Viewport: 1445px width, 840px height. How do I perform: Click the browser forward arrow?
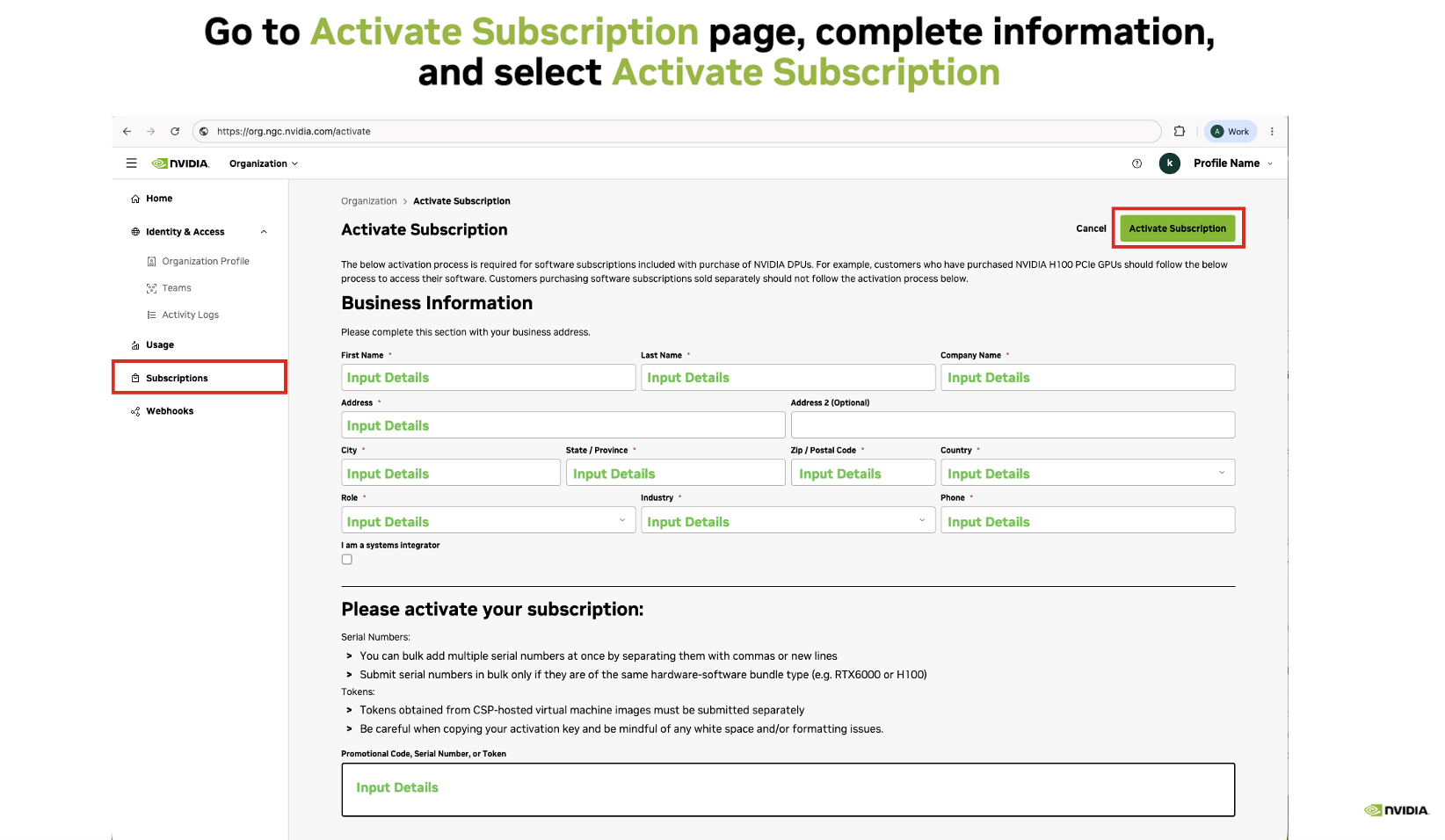click(x=150, y=132)
